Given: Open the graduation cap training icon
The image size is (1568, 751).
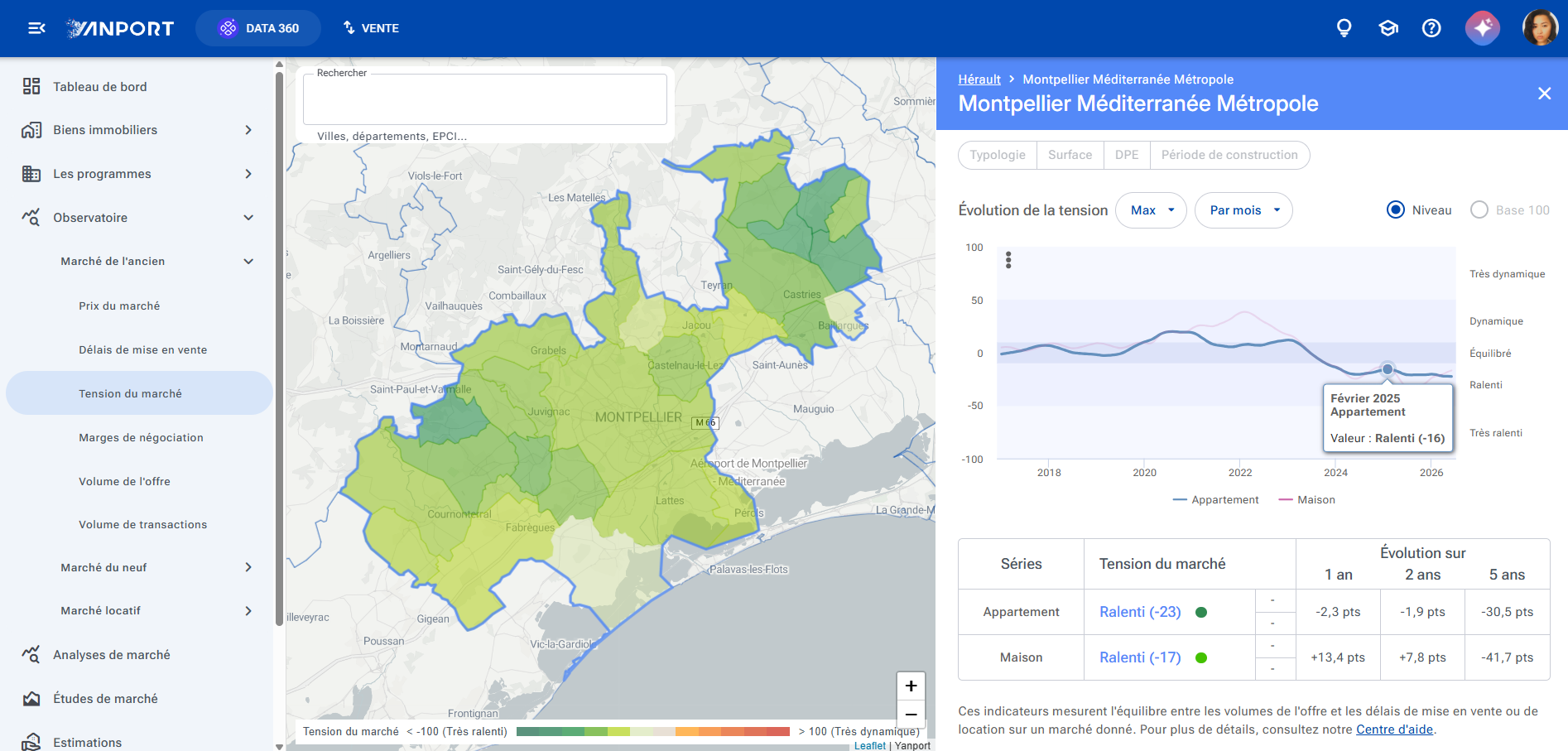Looking at the screenshot, I should click(x=1388, y=28).
